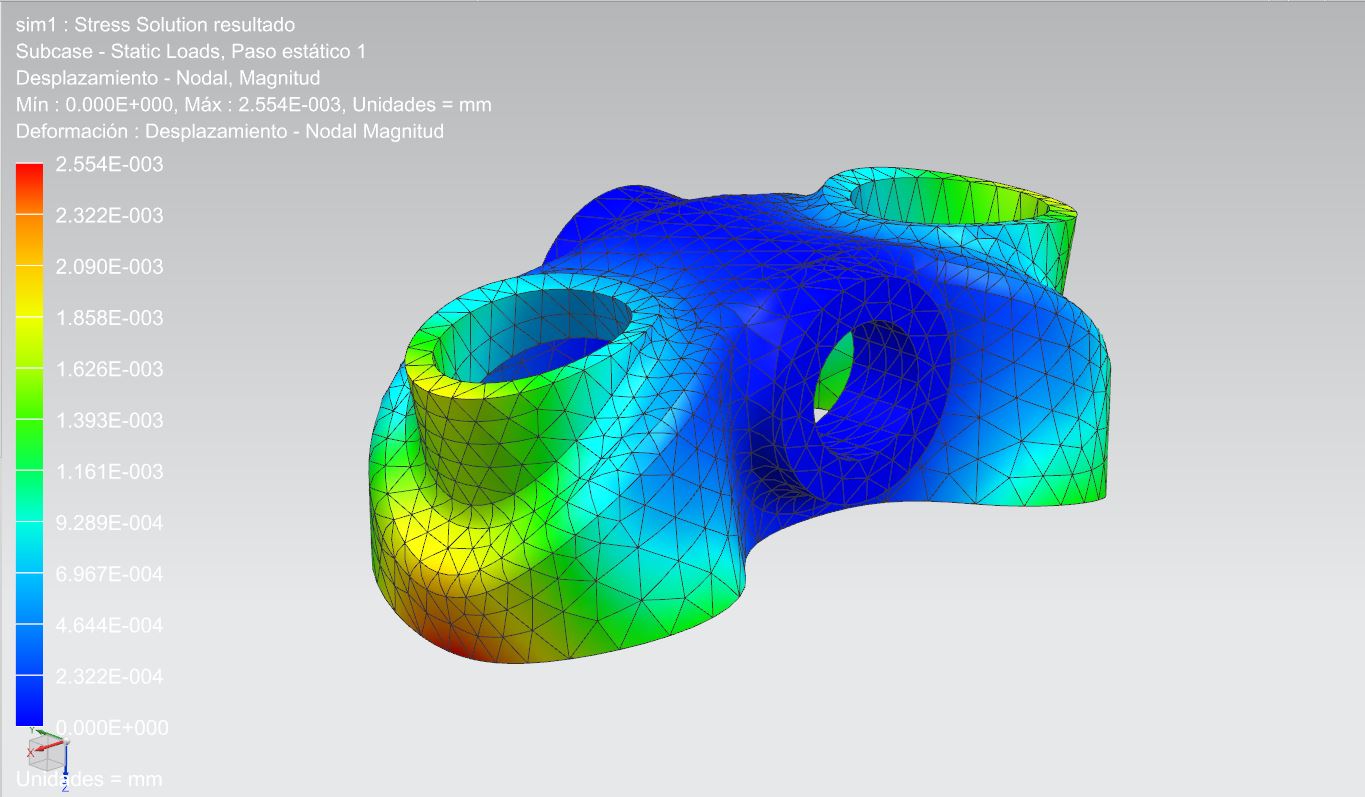Select the legend value 2.090E-003

pyautogui.click(x=109, y=267)
